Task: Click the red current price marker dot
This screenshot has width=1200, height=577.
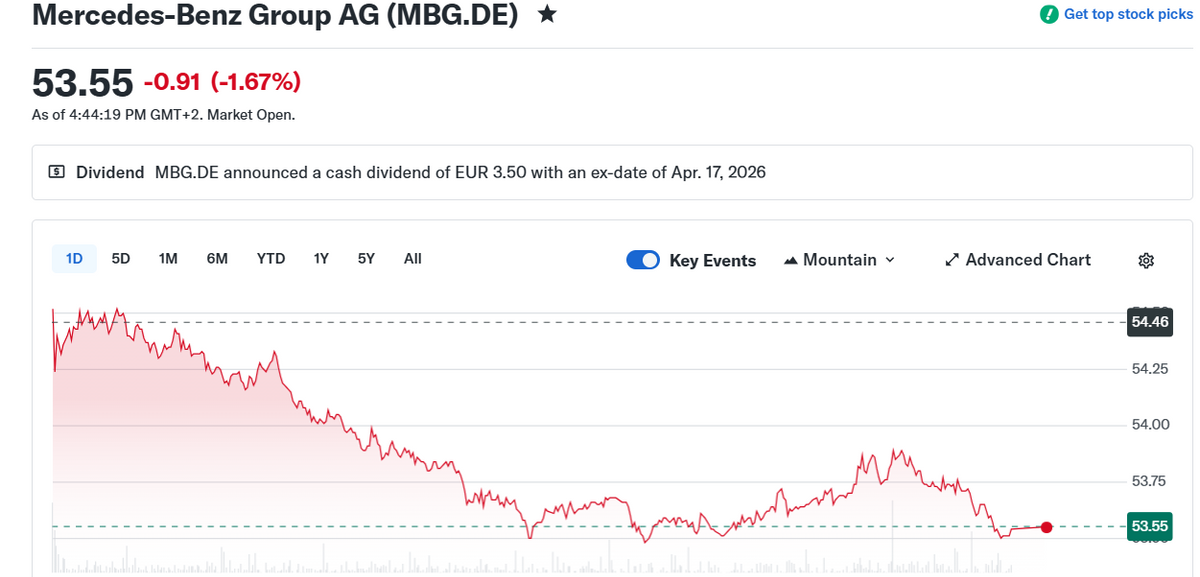Action: [x=1047, y=527]
